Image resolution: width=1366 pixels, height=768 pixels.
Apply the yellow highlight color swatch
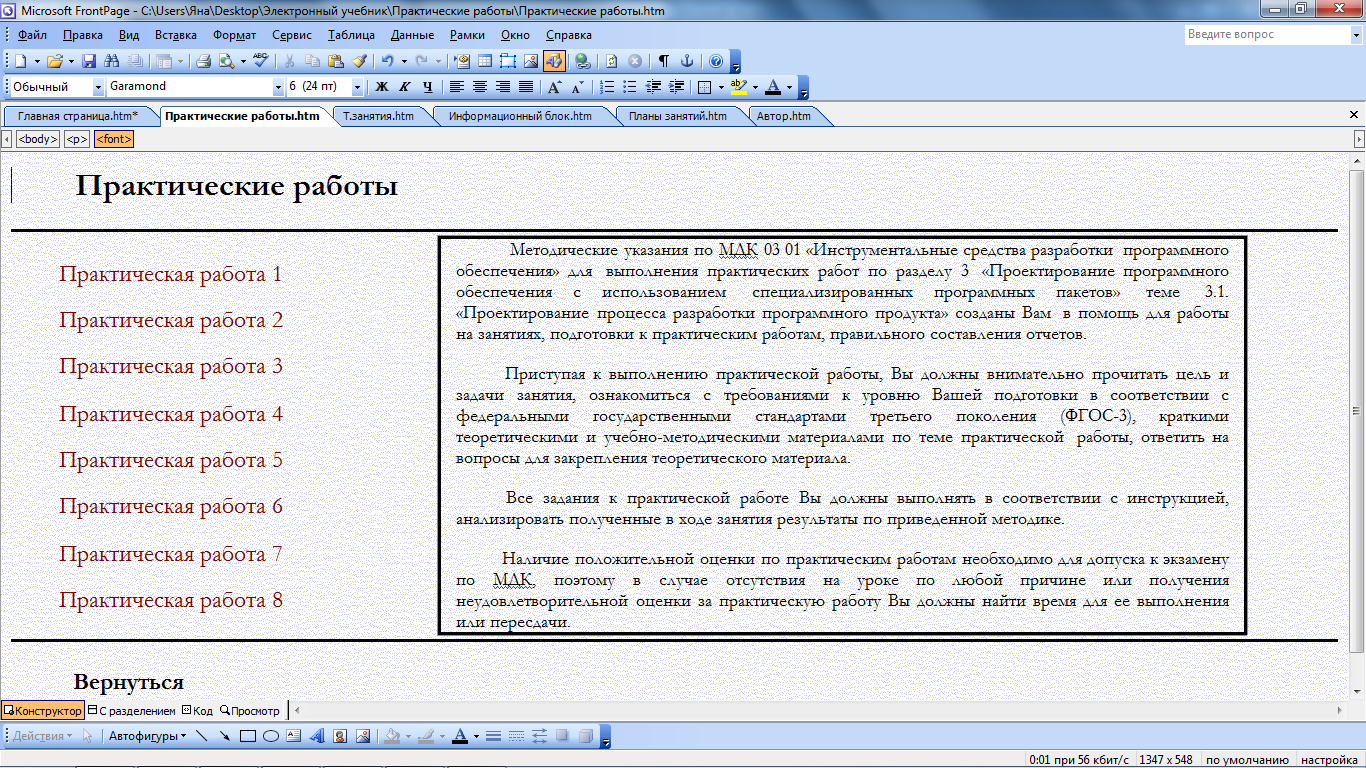[x=739, y=87]
